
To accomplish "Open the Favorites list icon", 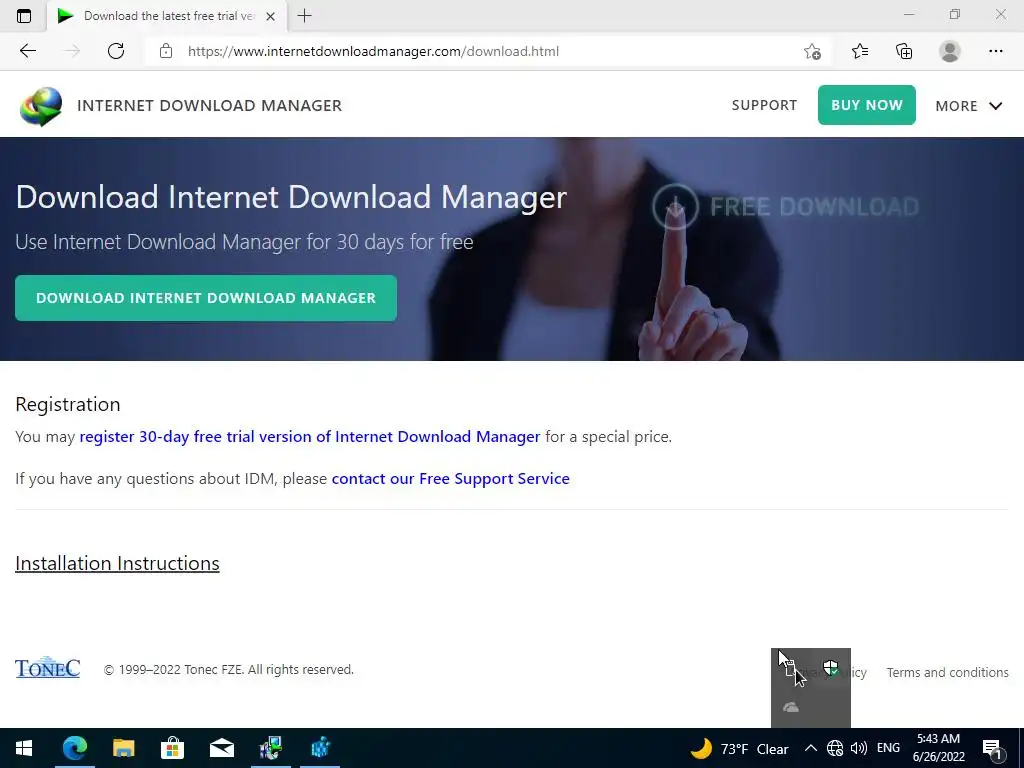I will click(860, 51).
